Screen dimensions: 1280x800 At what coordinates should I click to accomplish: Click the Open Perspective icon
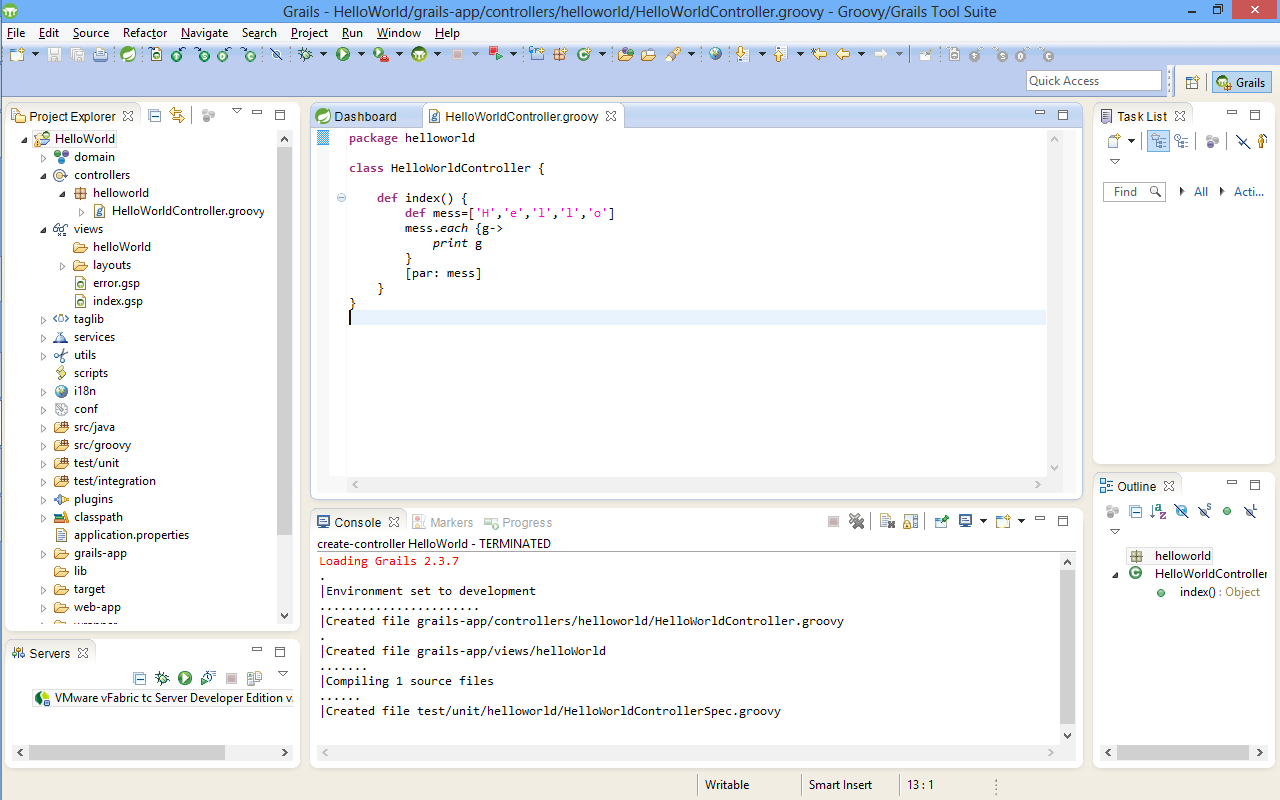pos(1192,83)
